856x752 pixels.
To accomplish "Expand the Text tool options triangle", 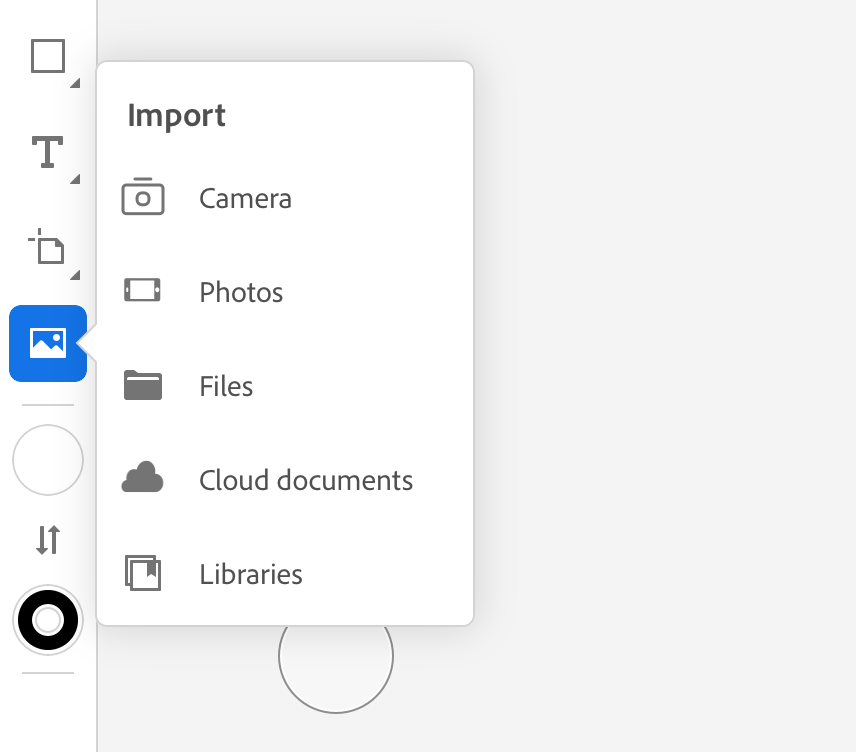I will pyautogui.click(x=73, y=177).
